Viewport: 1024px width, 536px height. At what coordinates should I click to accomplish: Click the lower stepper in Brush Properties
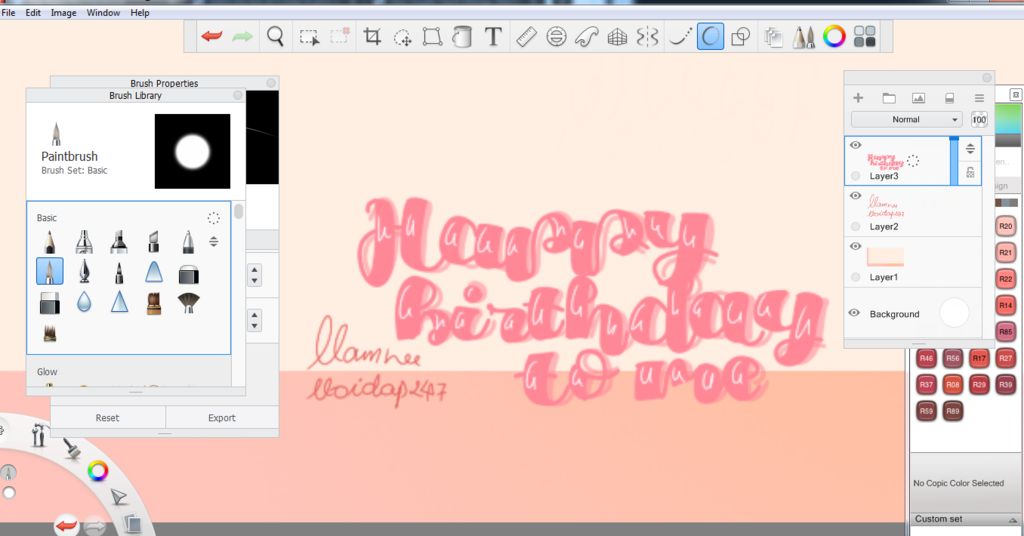coord(255,320)
